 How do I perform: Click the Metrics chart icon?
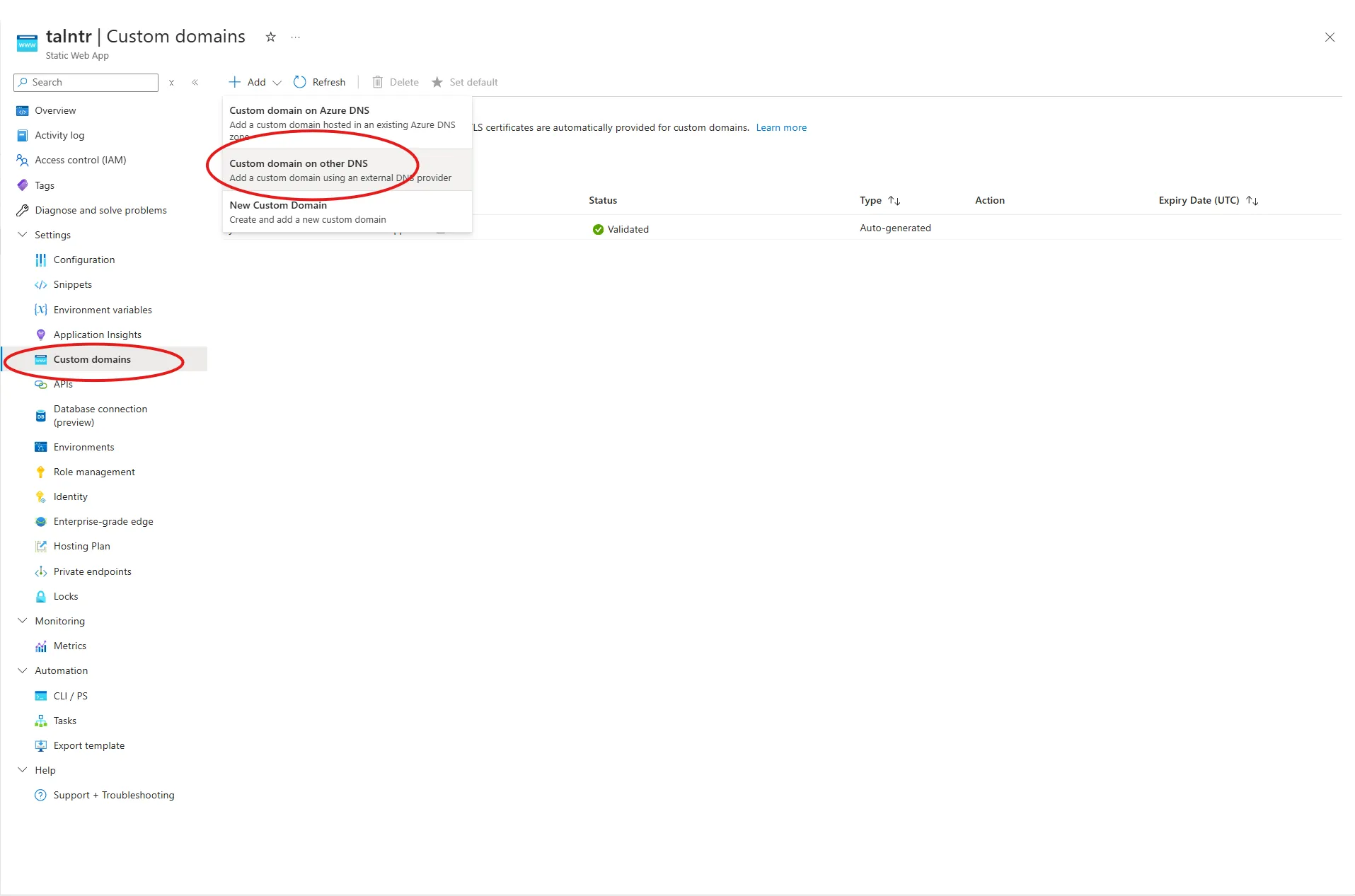click(41, 646)
